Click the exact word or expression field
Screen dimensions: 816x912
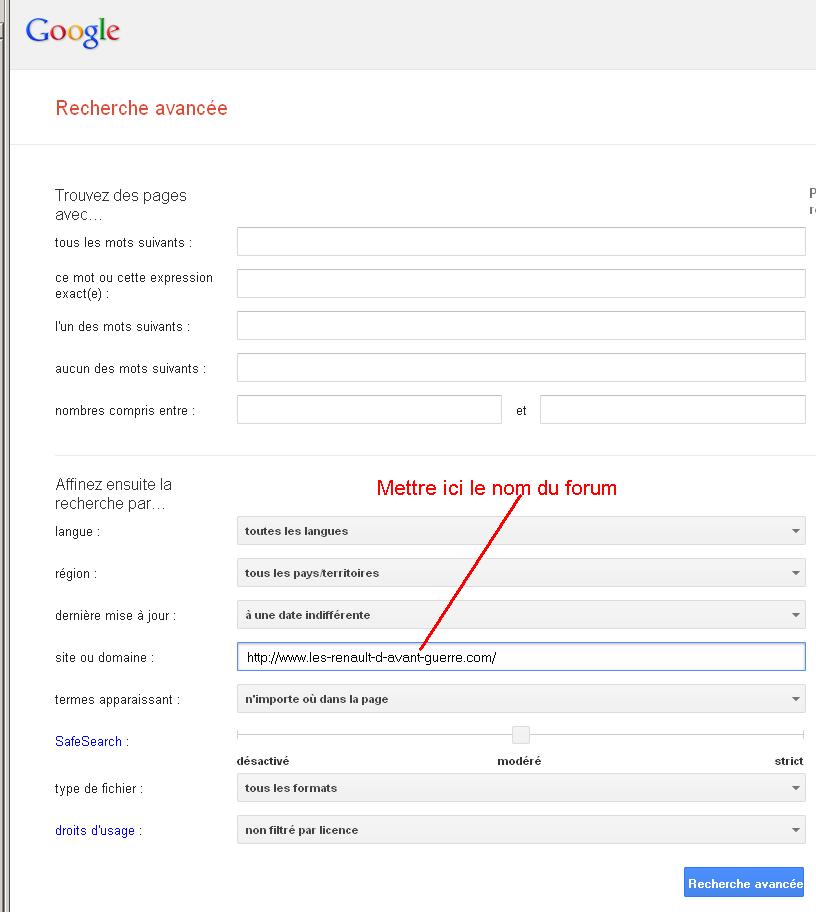tap(521, 283)
